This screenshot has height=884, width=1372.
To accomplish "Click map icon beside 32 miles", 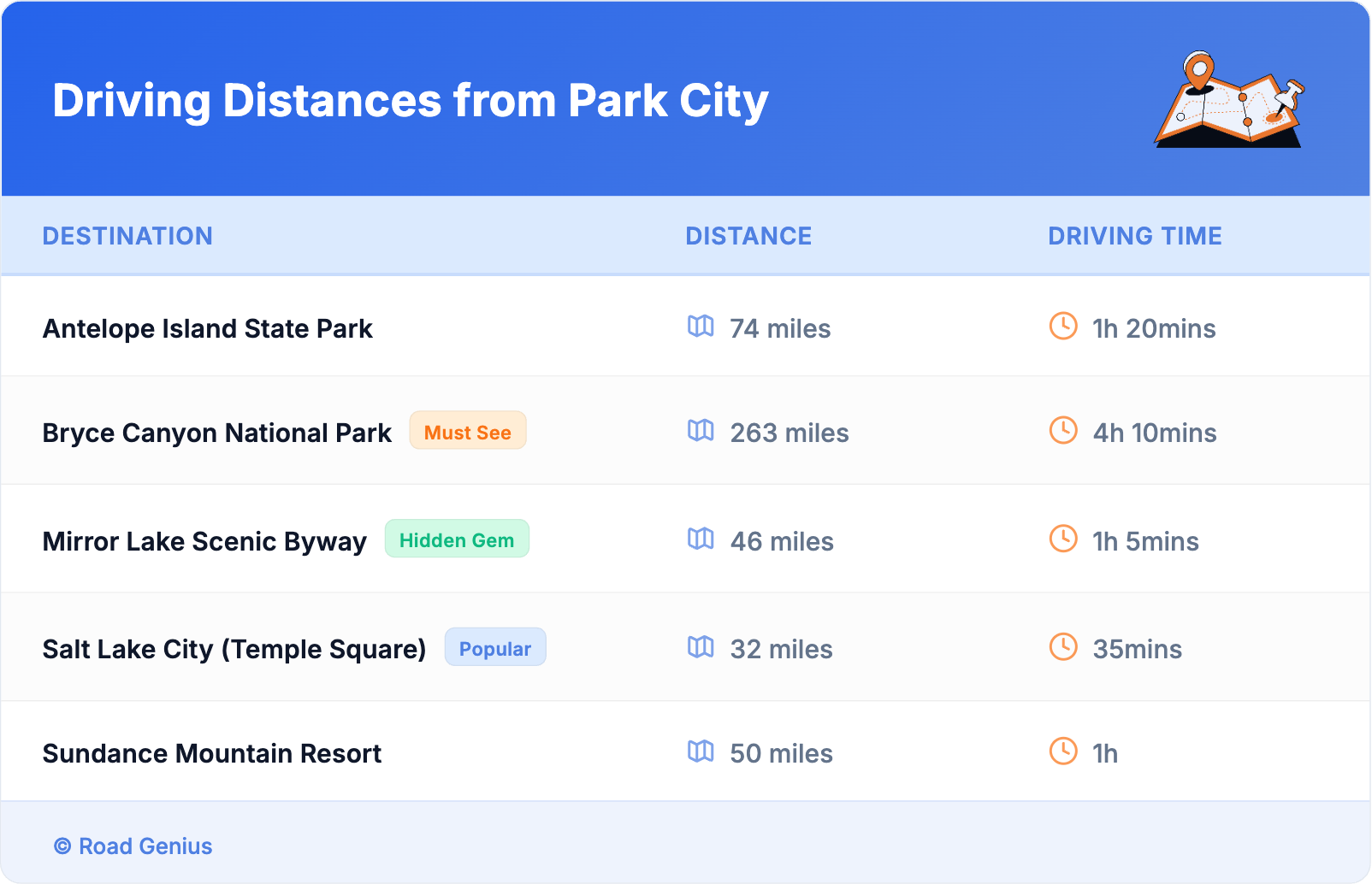I will point(701,647).
